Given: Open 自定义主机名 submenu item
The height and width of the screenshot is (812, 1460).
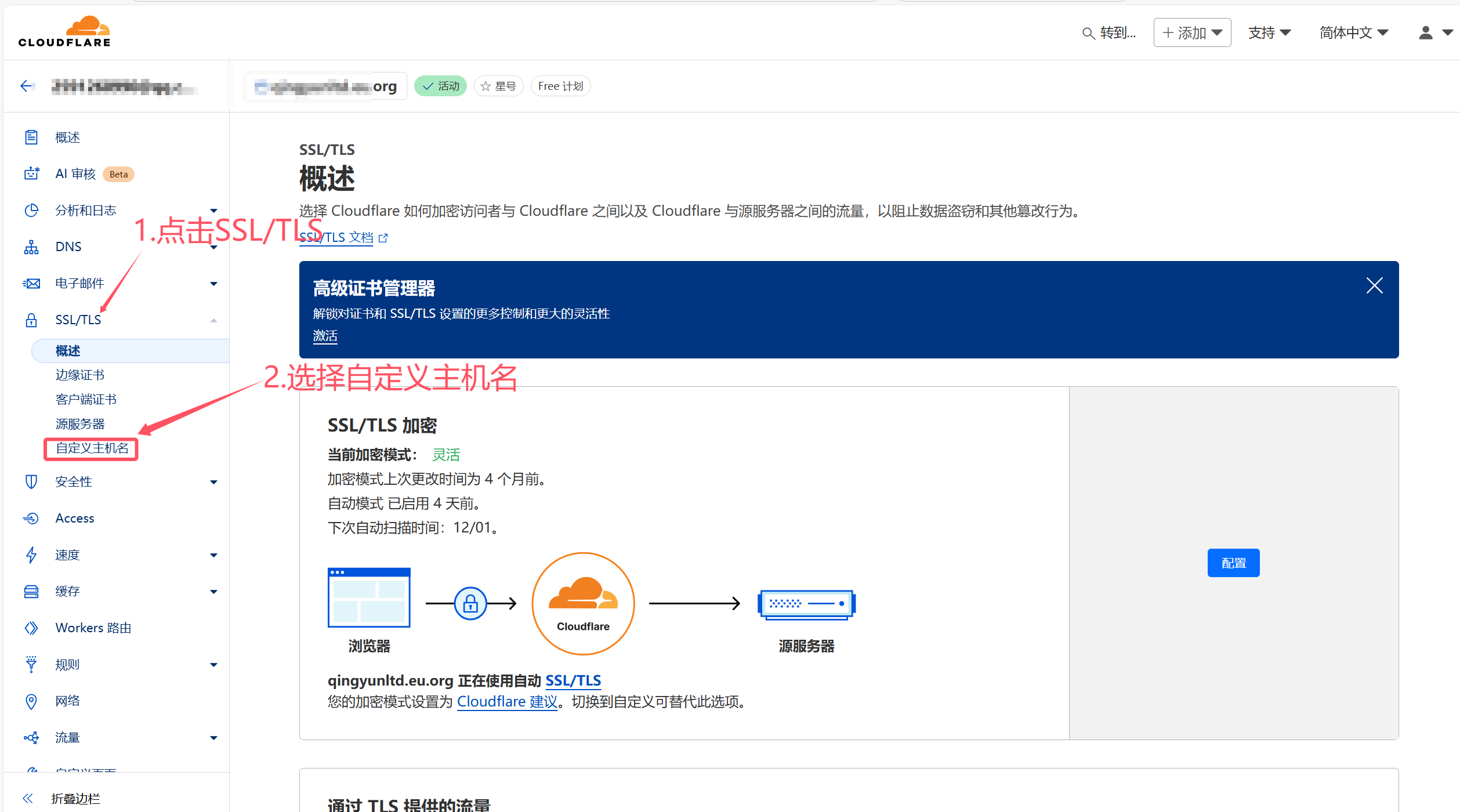Looking at the screenshot, I should click(92, 448).
